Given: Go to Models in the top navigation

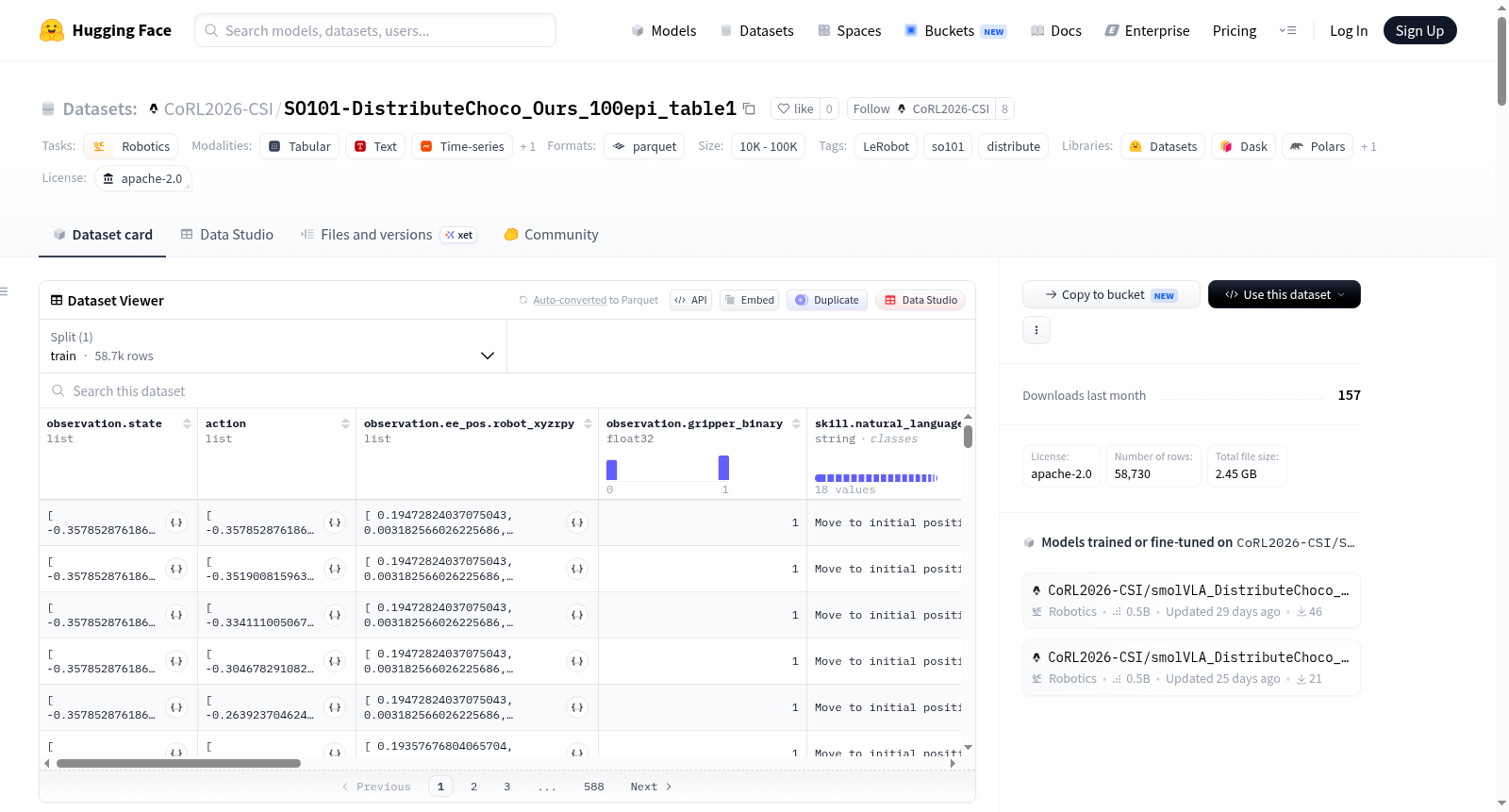Looking at the screenshot, I should (x=664, y=30).
